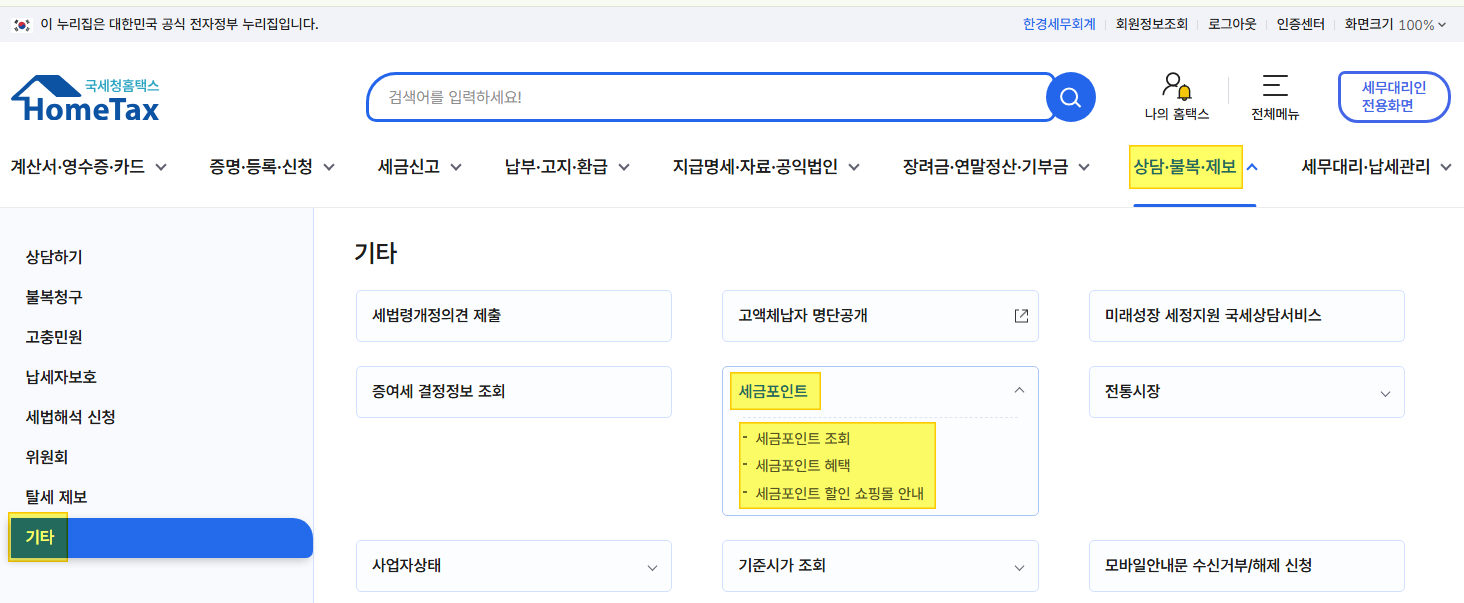
Task: Open 세금신고 top menu
Action: pos(420,166)
